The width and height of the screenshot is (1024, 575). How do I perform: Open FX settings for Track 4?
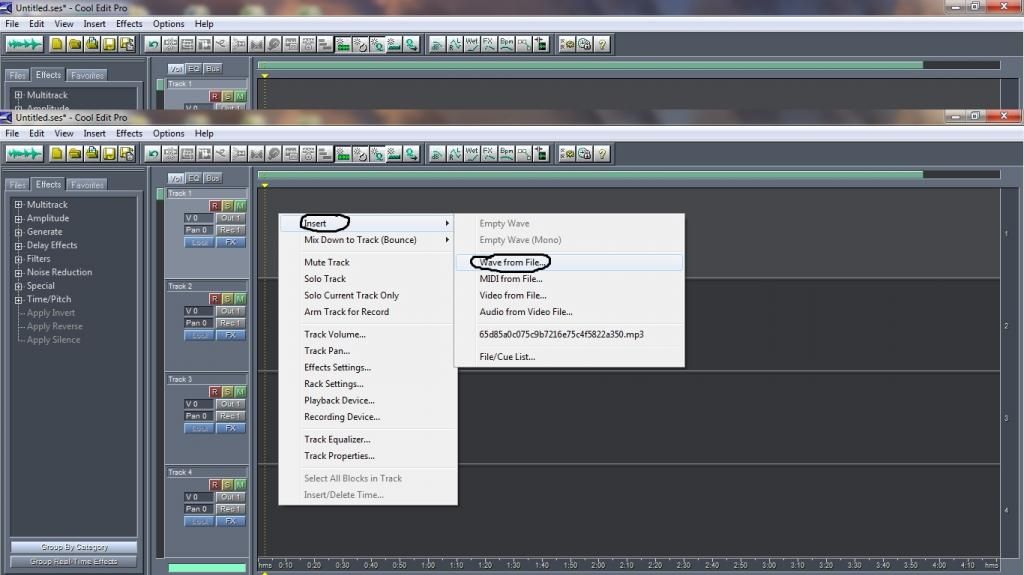(x=230, y=521)
